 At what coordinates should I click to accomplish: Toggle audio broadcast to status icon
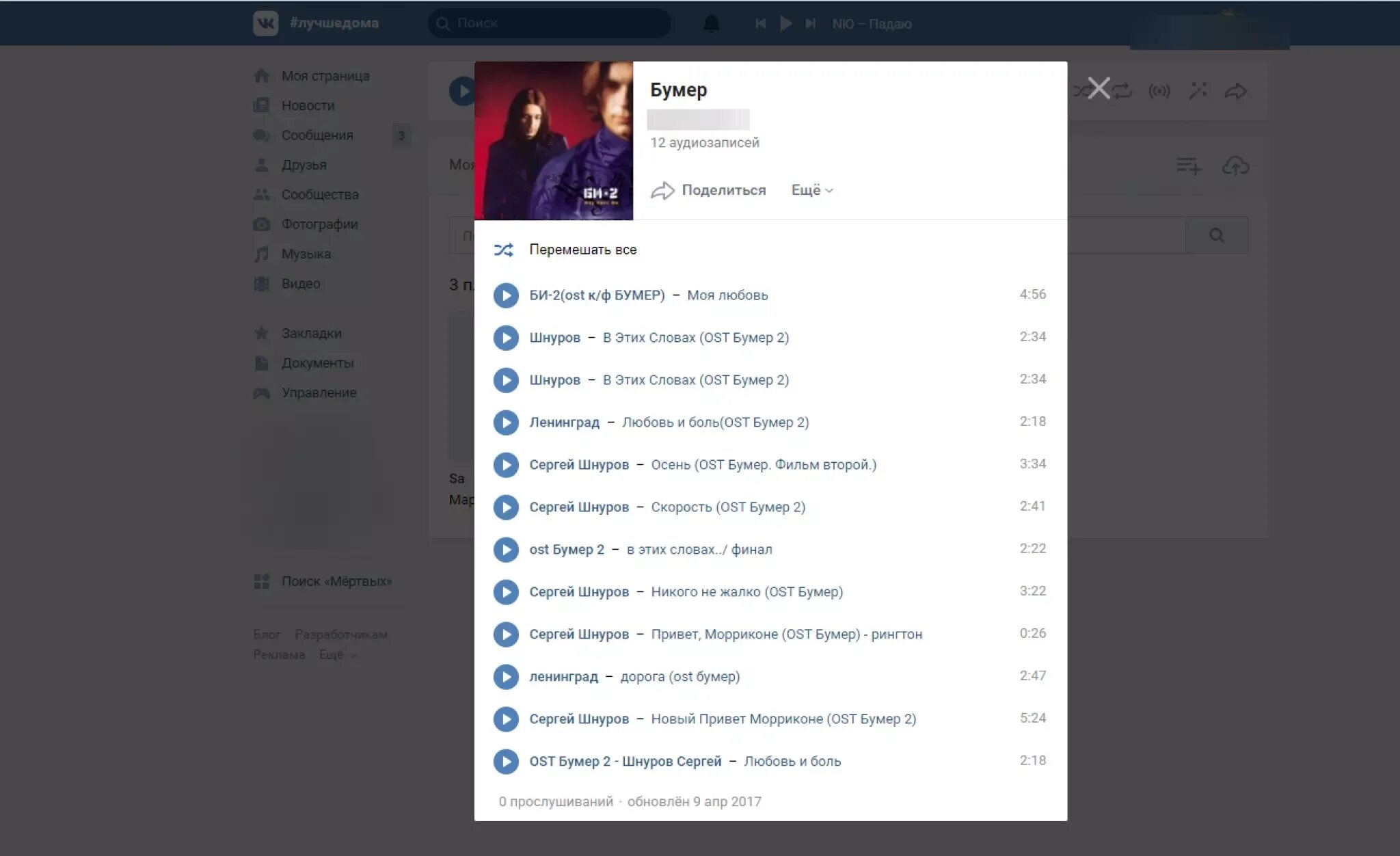click(x=1159, y=91)
